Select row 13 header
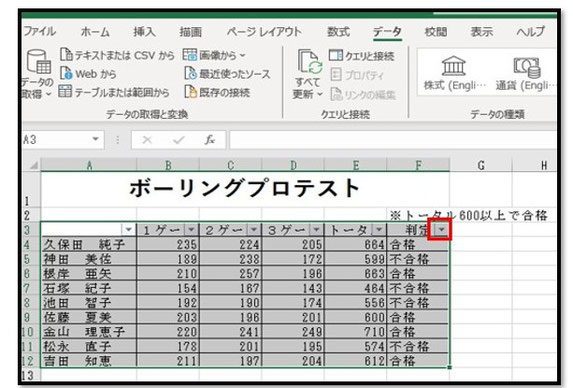 (x=31, y=375)
